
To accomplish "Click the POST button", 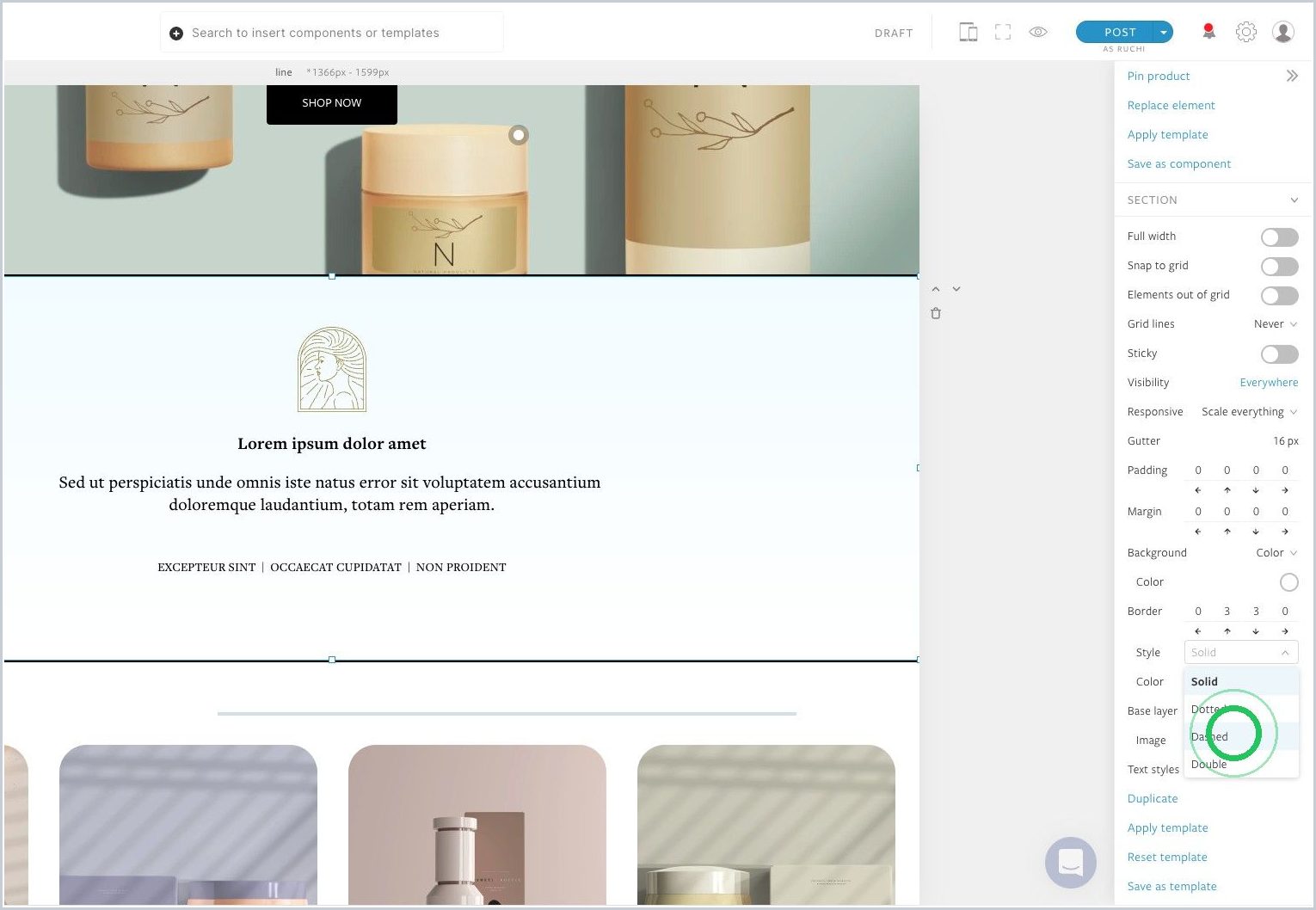I will point(1116,32).
